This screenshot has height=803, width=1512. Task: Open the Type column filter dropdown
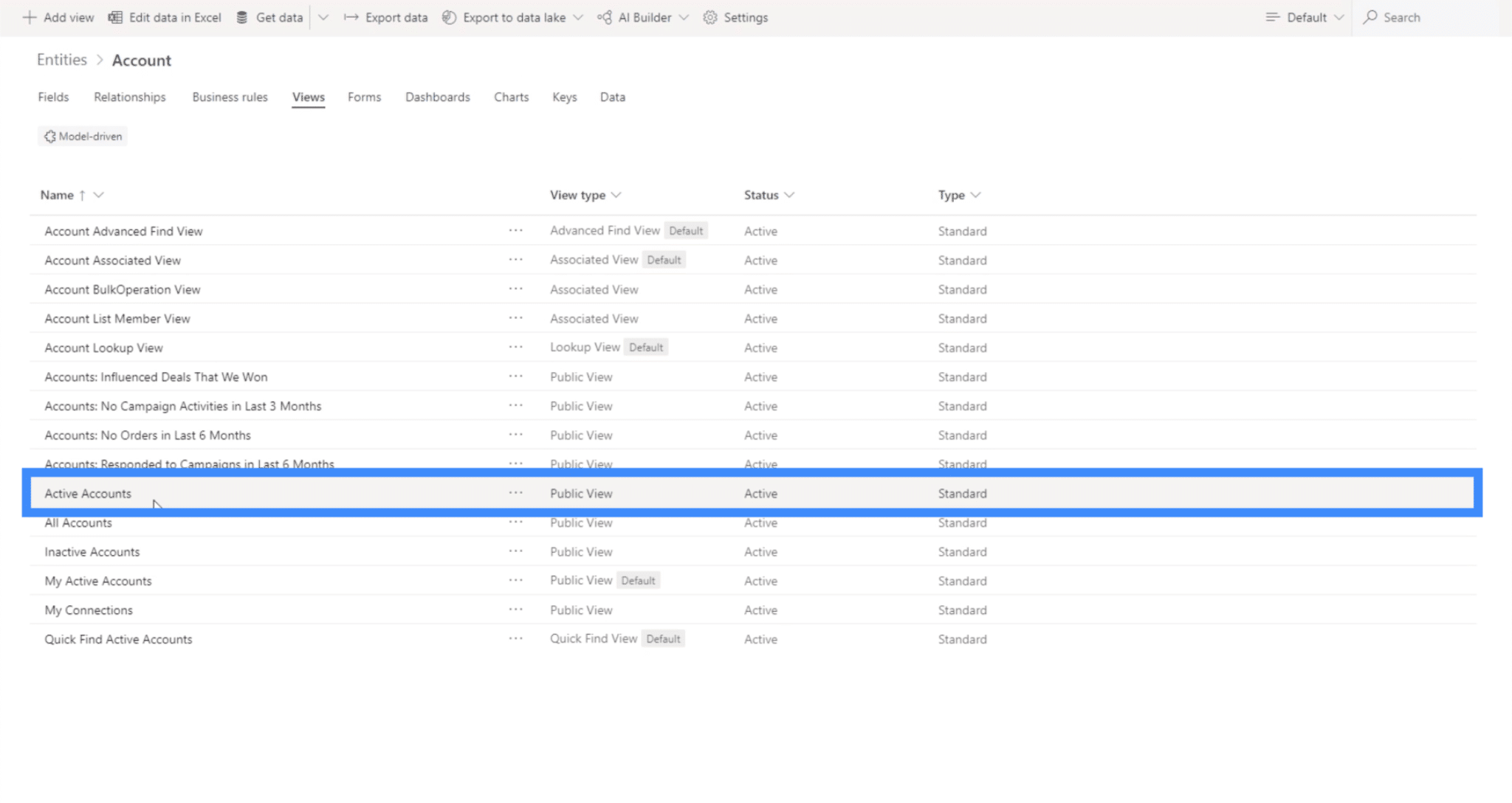[975, 195]
